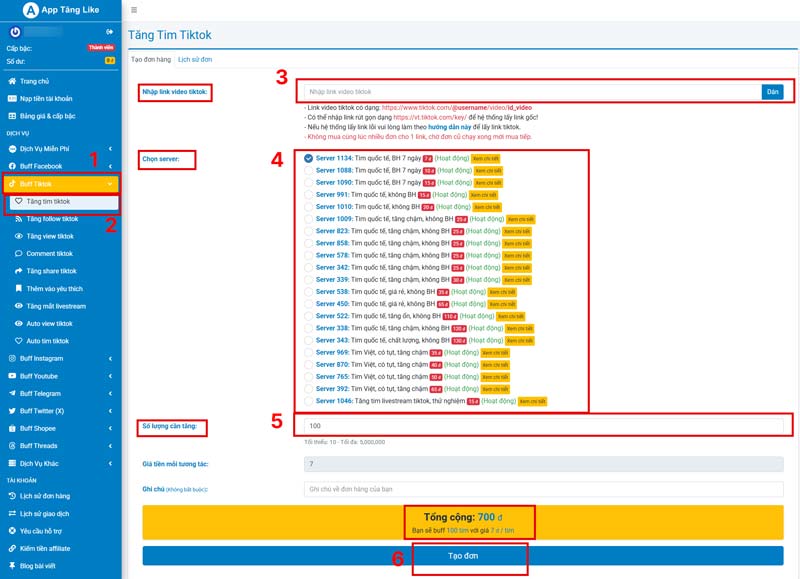Switch to the Tạo đơn hàng tab
This screenshot has width=800, height=579.
[151, 59]
